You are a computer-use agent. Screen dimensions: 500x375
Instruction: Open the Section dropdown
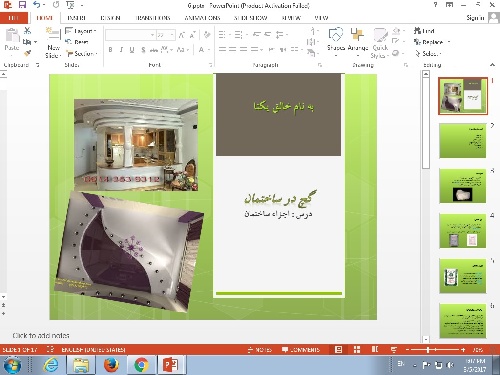(x=82, y=53)
